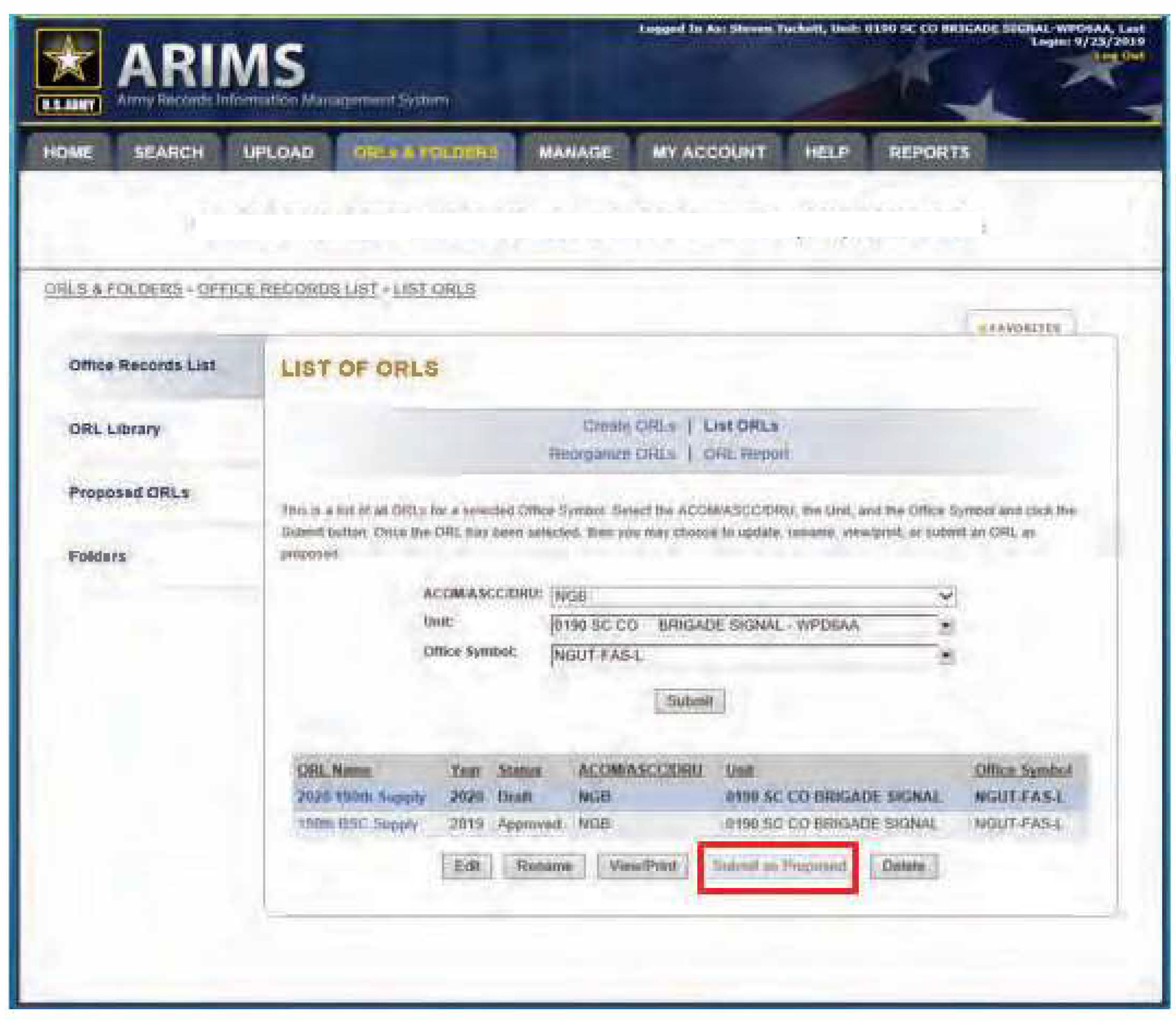Click the View/Print button
1176x1019 pixels.
642,866
